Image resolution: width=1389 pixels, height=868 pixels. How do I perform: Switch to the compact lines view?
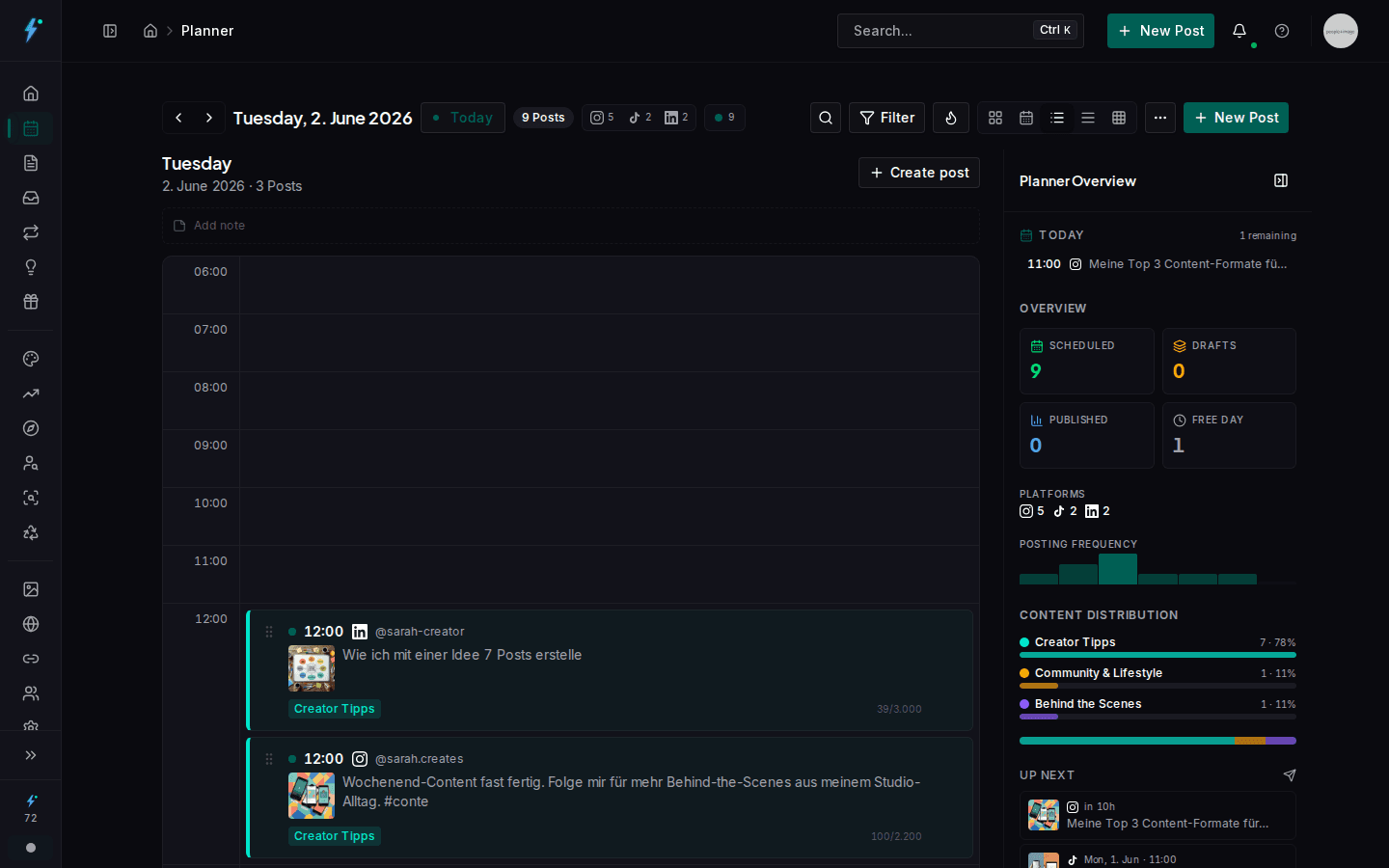tap(1088, 118)
